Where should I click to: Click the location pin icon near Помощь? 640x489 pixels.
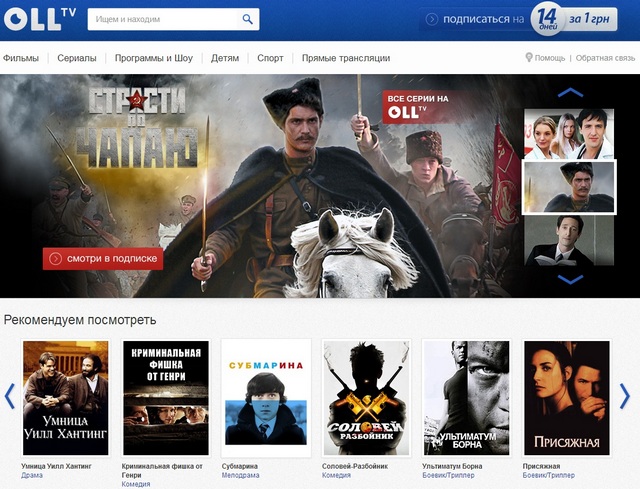(529, 57)
